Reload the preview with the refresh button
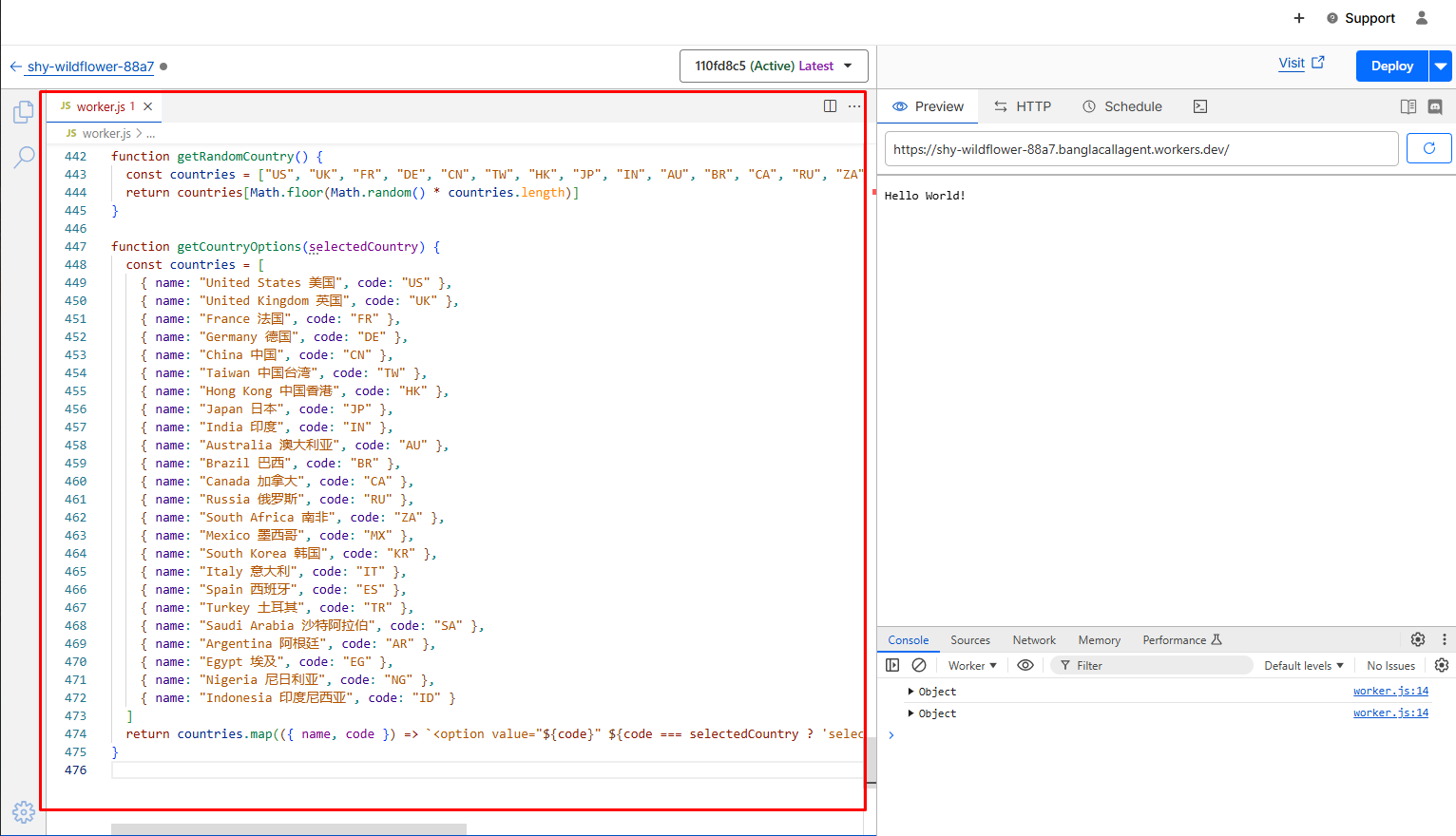The image size is (1456, 836). pyautogui.click(x=1428, y=148)
